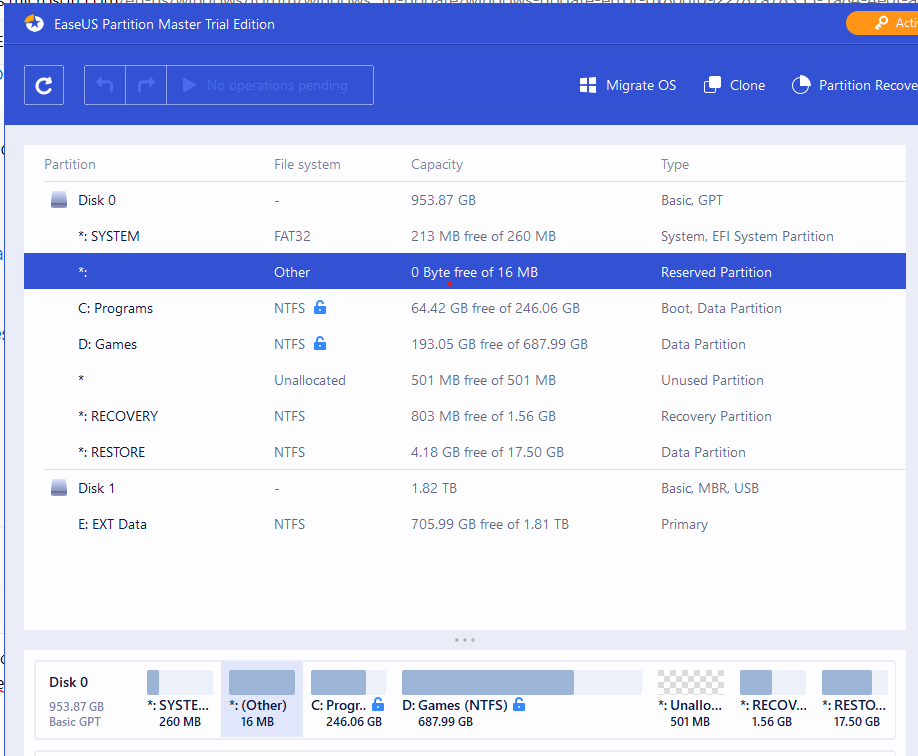Select the Disk 1 row in list

tap(465, 488)
